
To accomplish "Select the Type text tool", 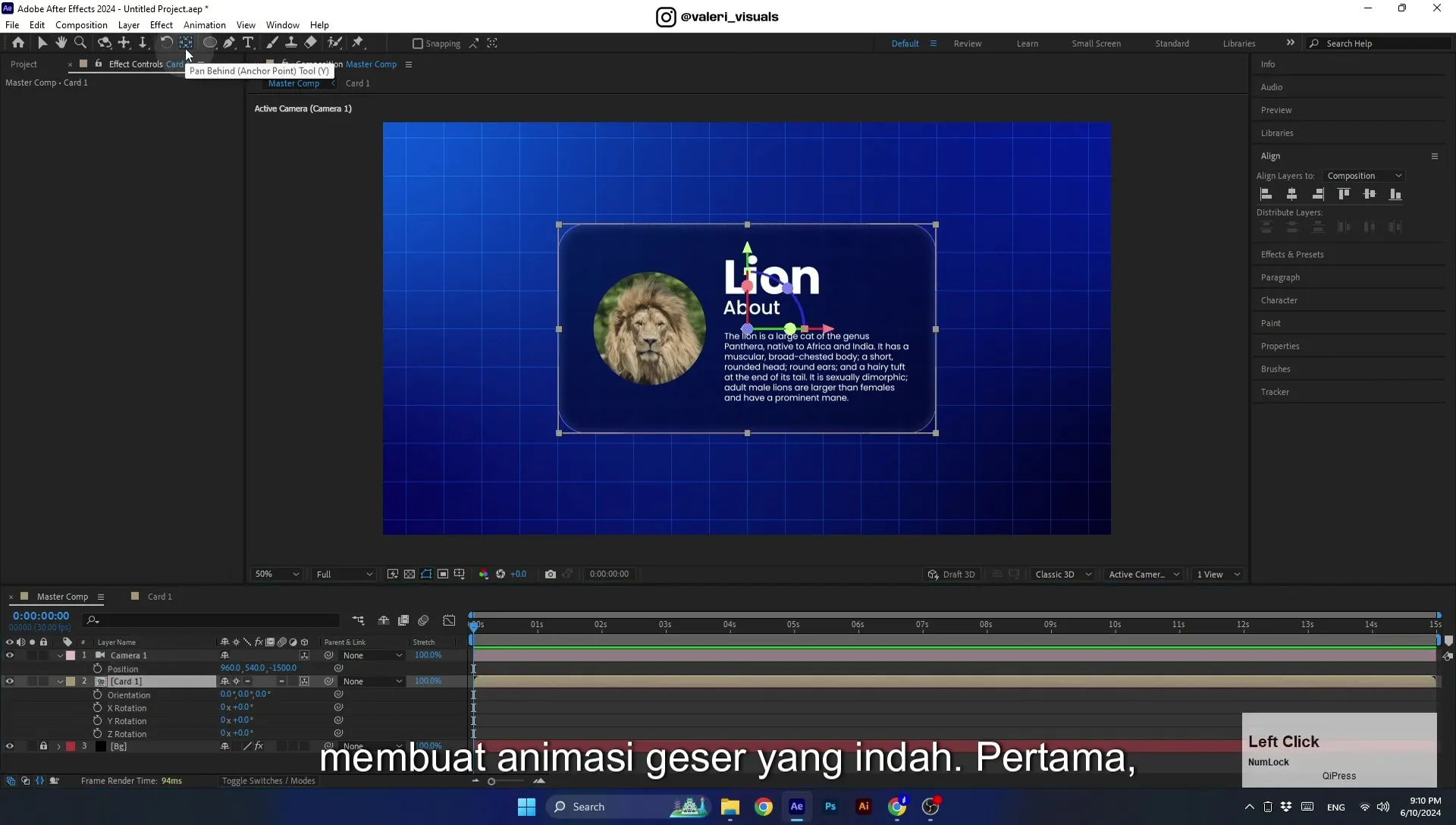I will (248, 43).
